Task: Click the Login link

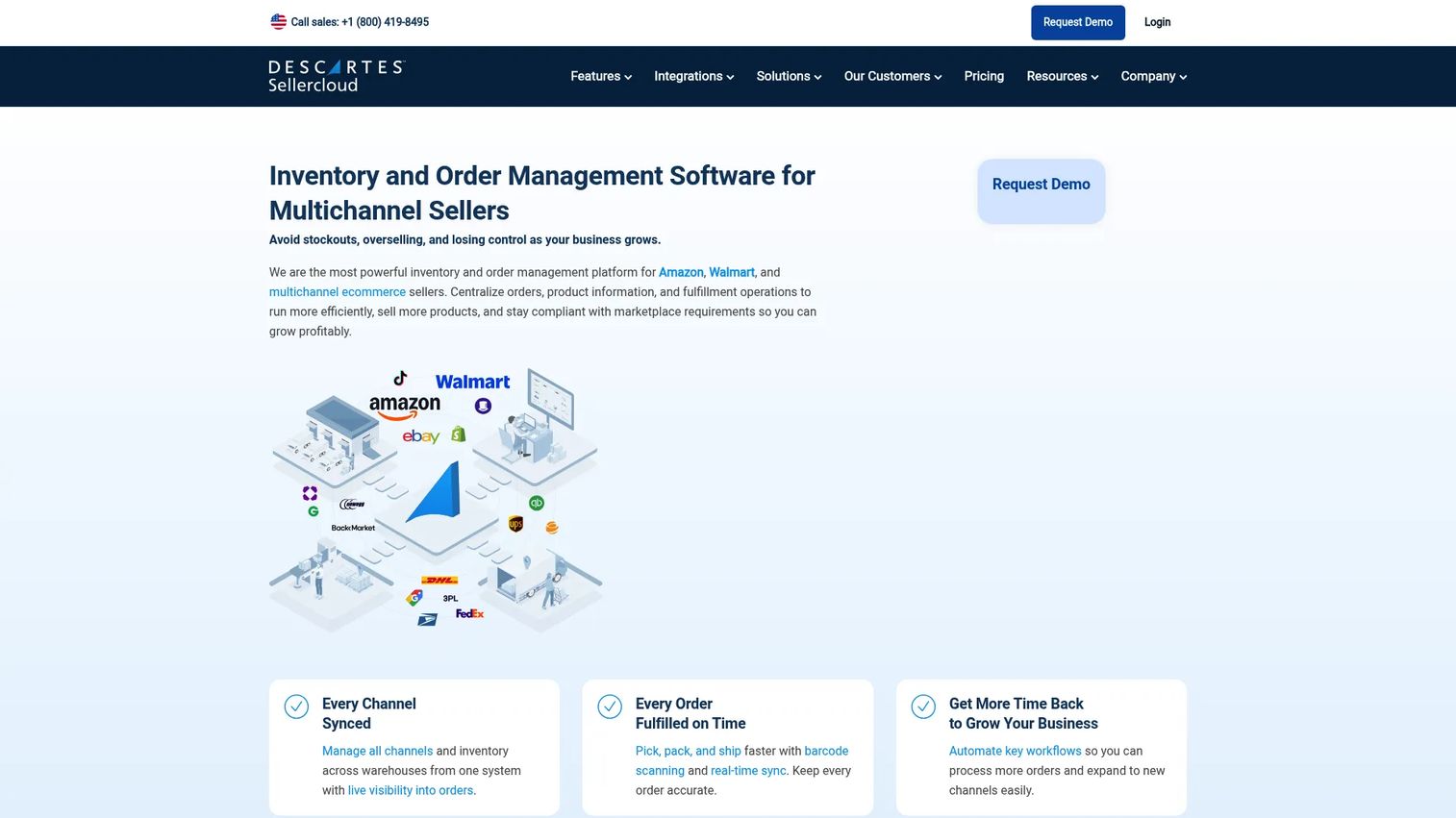Action: pyautogui.click(x=1157, y=22)
